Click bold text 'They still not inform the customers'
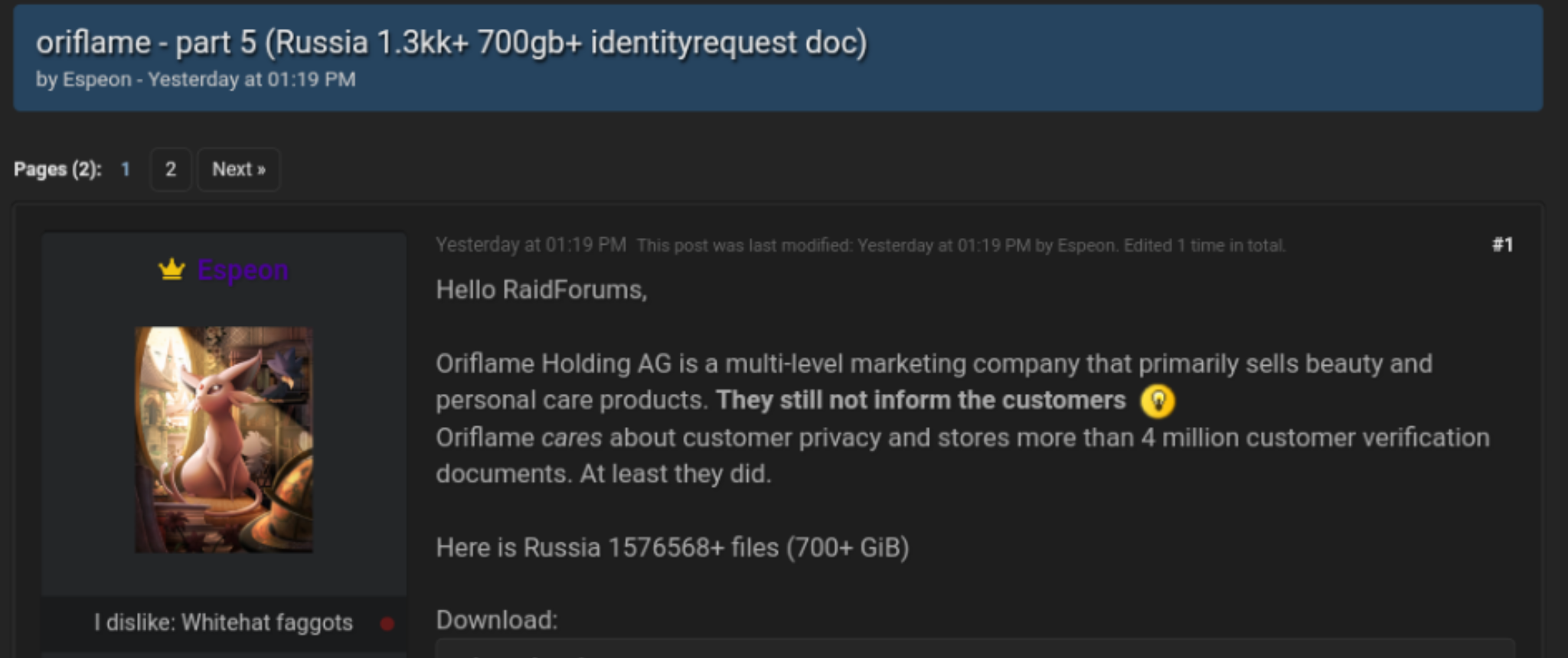1568x658 pixels. click(920, 400)
